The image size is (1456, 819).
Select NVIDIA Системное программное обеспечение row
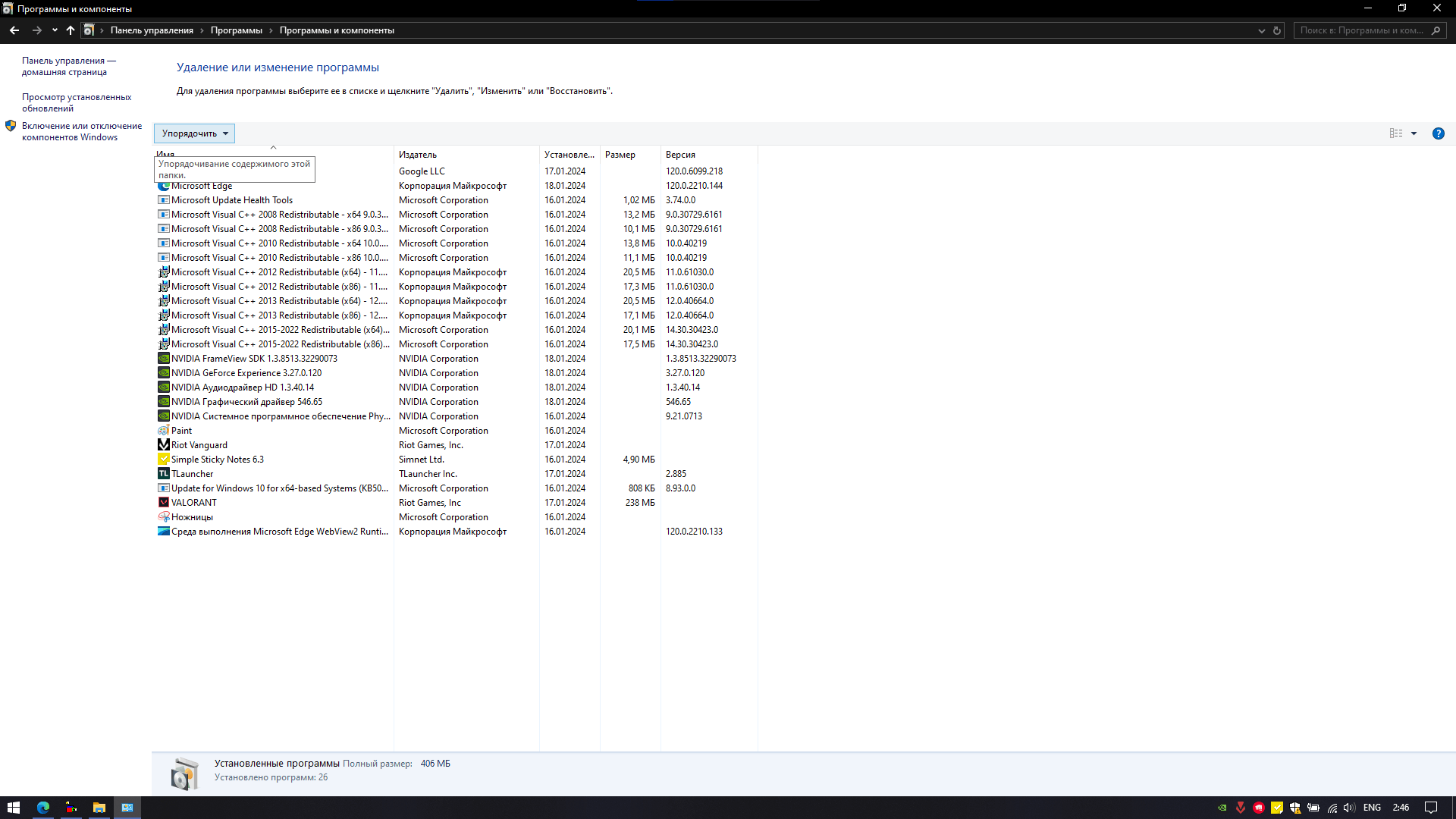[x=457, y=416]
